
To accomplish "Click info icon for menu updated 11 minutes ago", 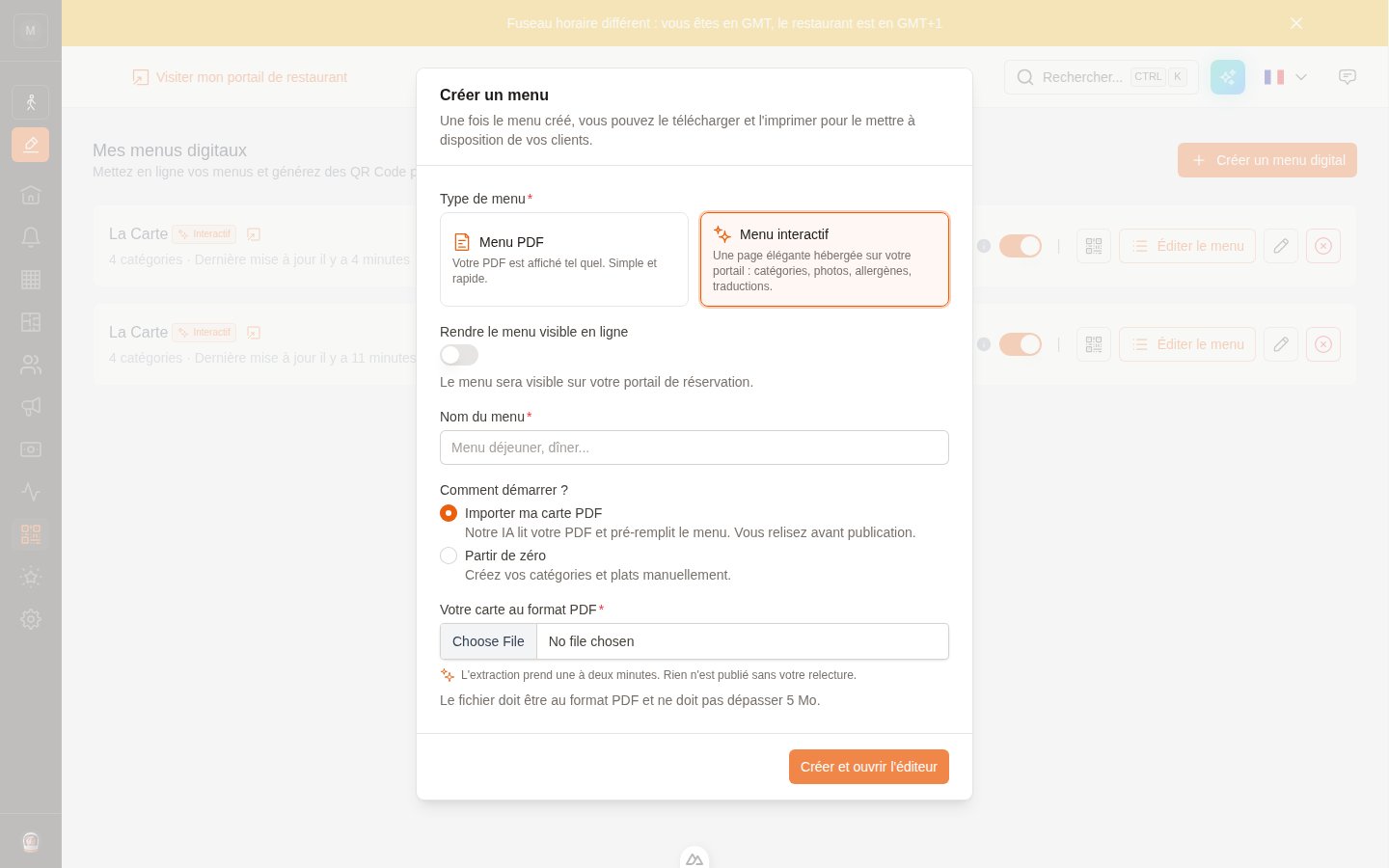I will 984,344.
